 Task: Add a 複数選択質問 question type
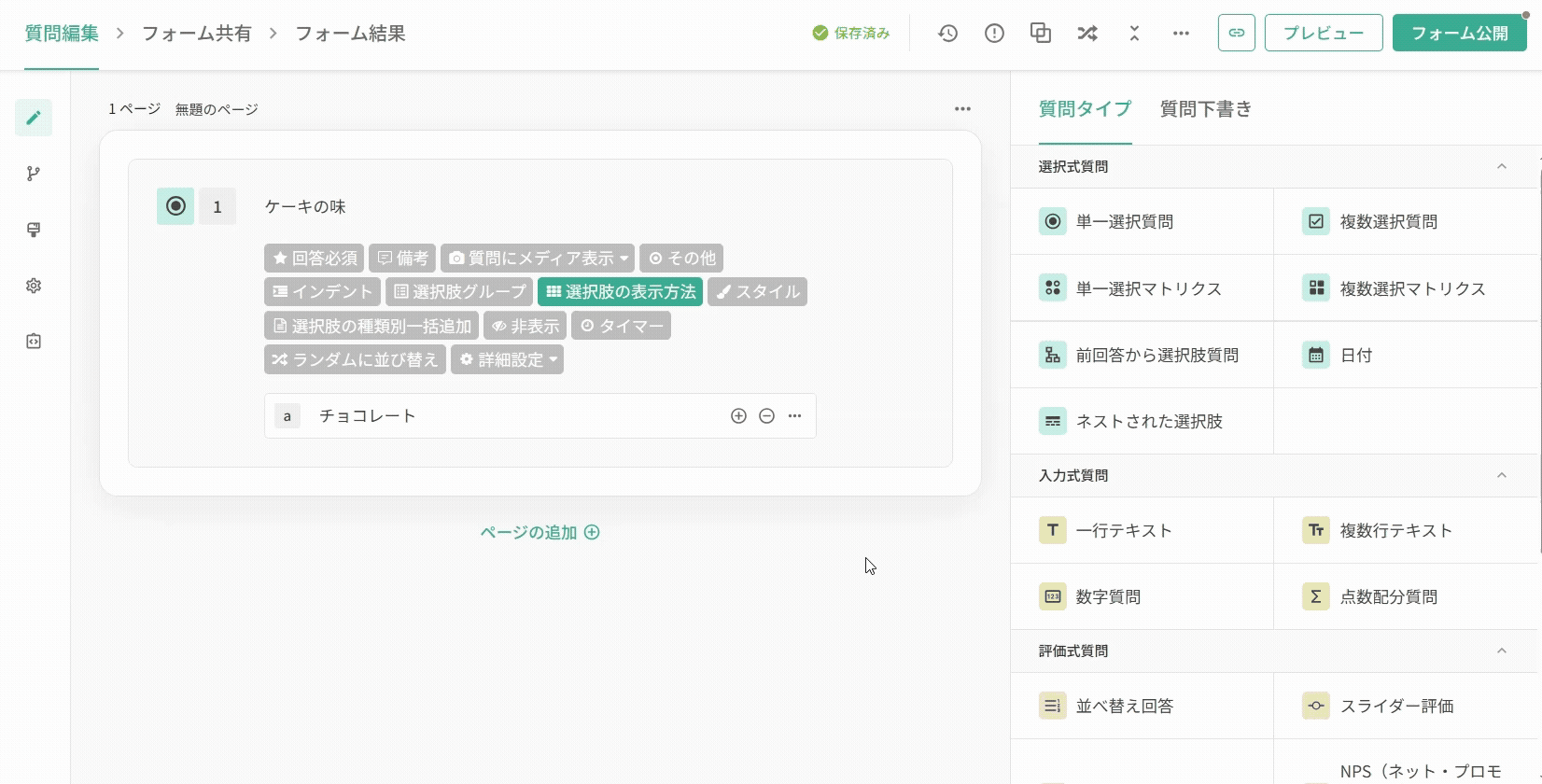click(x=1406, y=222)
